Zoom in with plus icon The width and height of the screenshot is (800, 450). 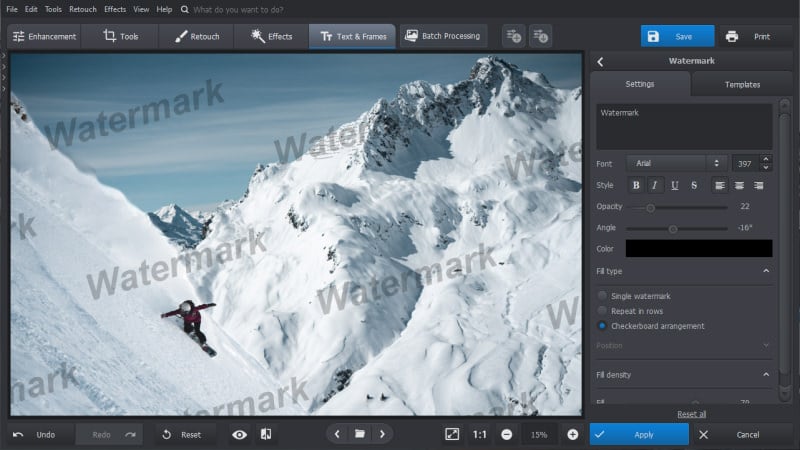(x=572, y=435)
